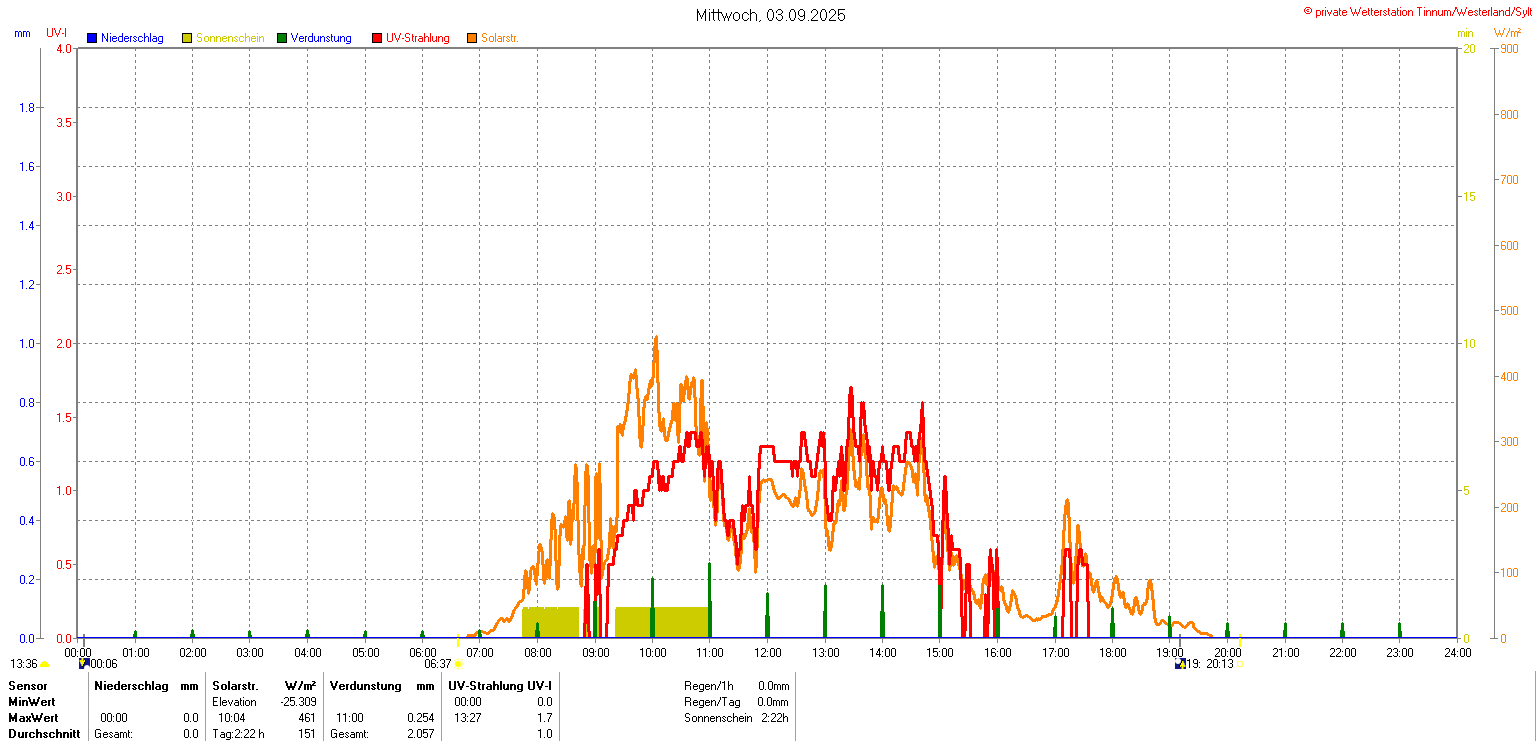The width and height of the screenshot is (1536, 741).
Task: Click the green Verdunstung legend square
Action: 283,38
